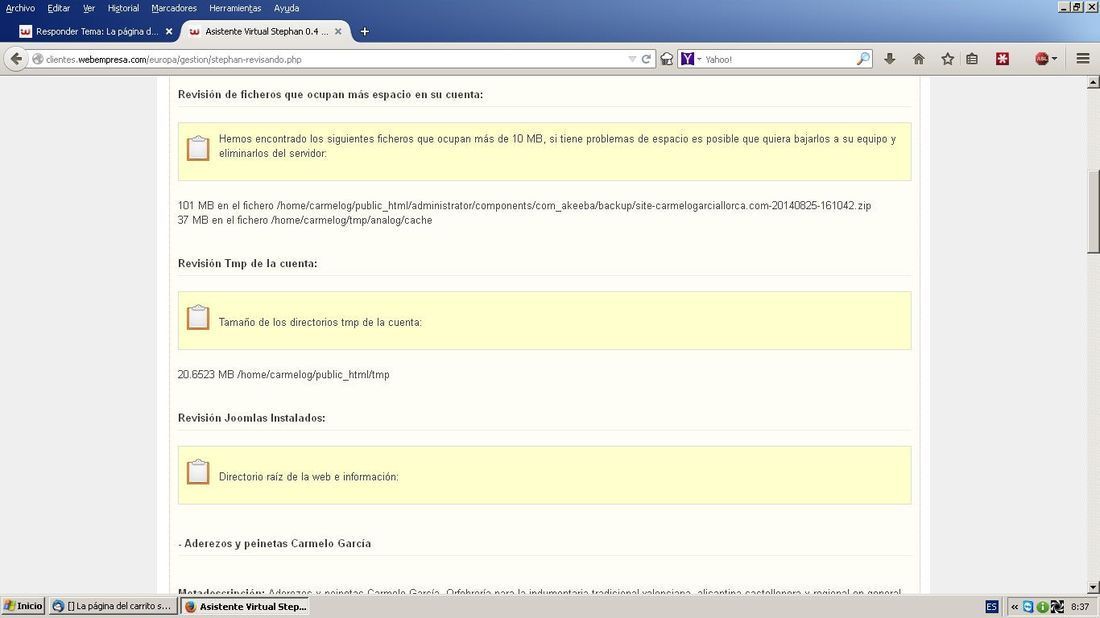Open the Historial menu
The image size is (1100, 618).
tap(123, 8)
